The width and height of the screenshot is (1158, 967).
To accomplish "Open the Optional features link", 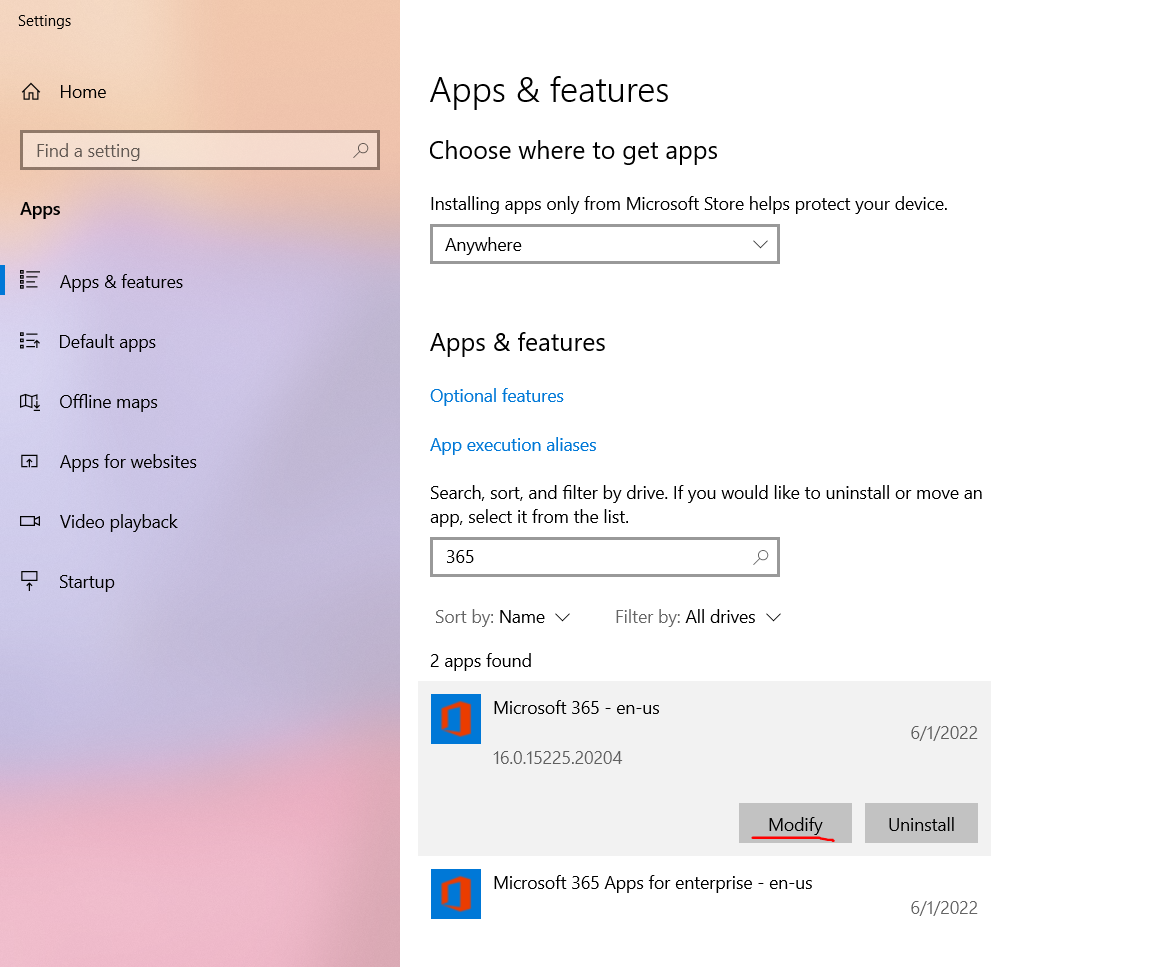I will tap(496, 396).
